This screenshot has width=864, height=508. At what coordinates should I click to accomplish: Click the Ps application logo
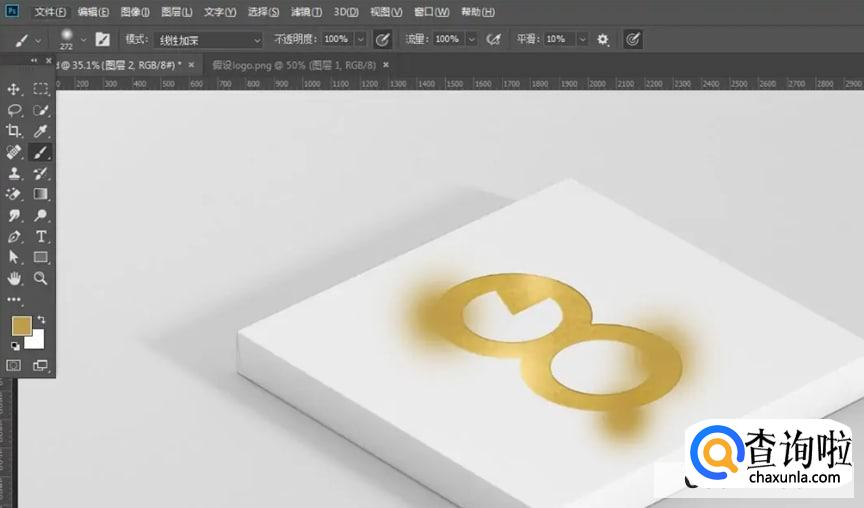(x=12, y=11)
